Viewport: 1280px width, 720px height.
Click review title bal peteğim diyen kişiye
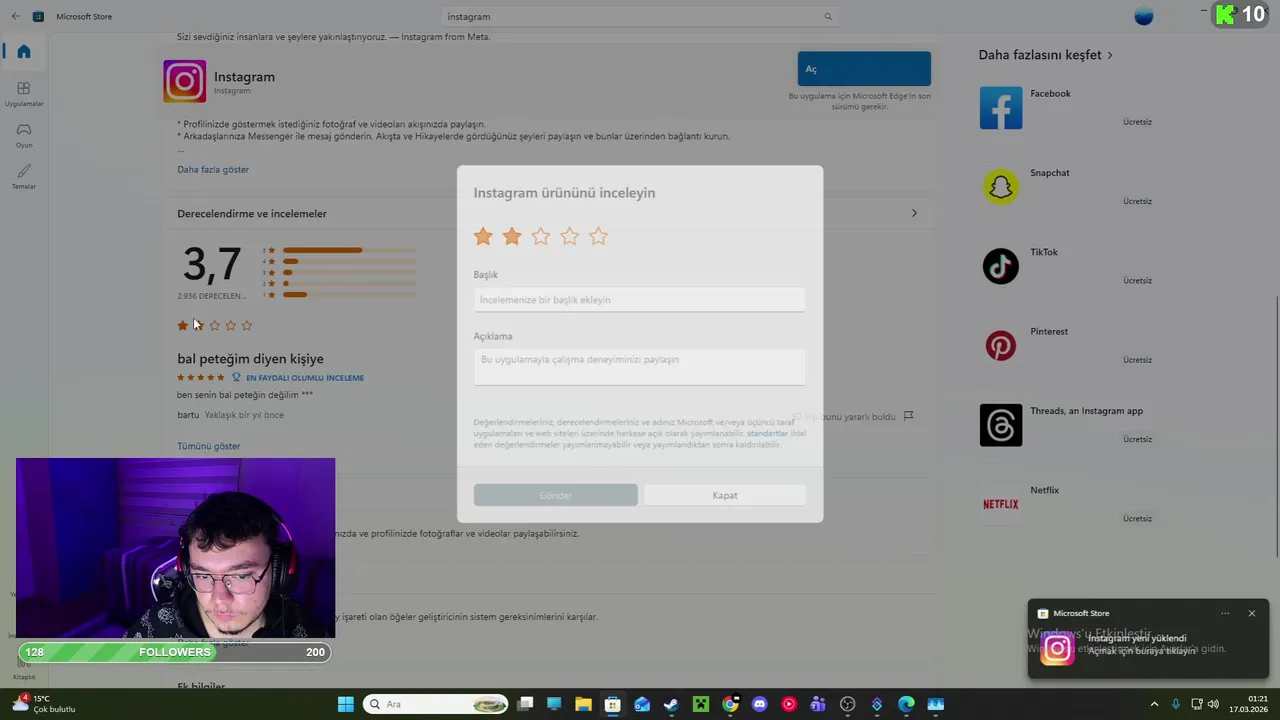[x=250, y=359]
